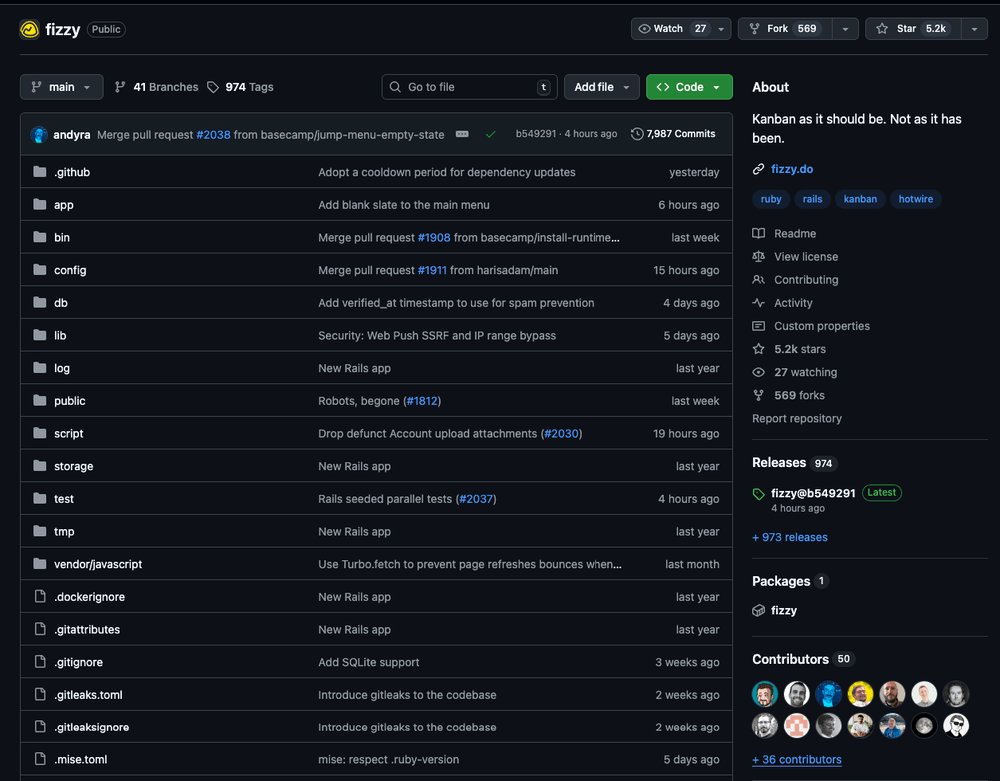Focus the Go to file search field

coord(469,87)
